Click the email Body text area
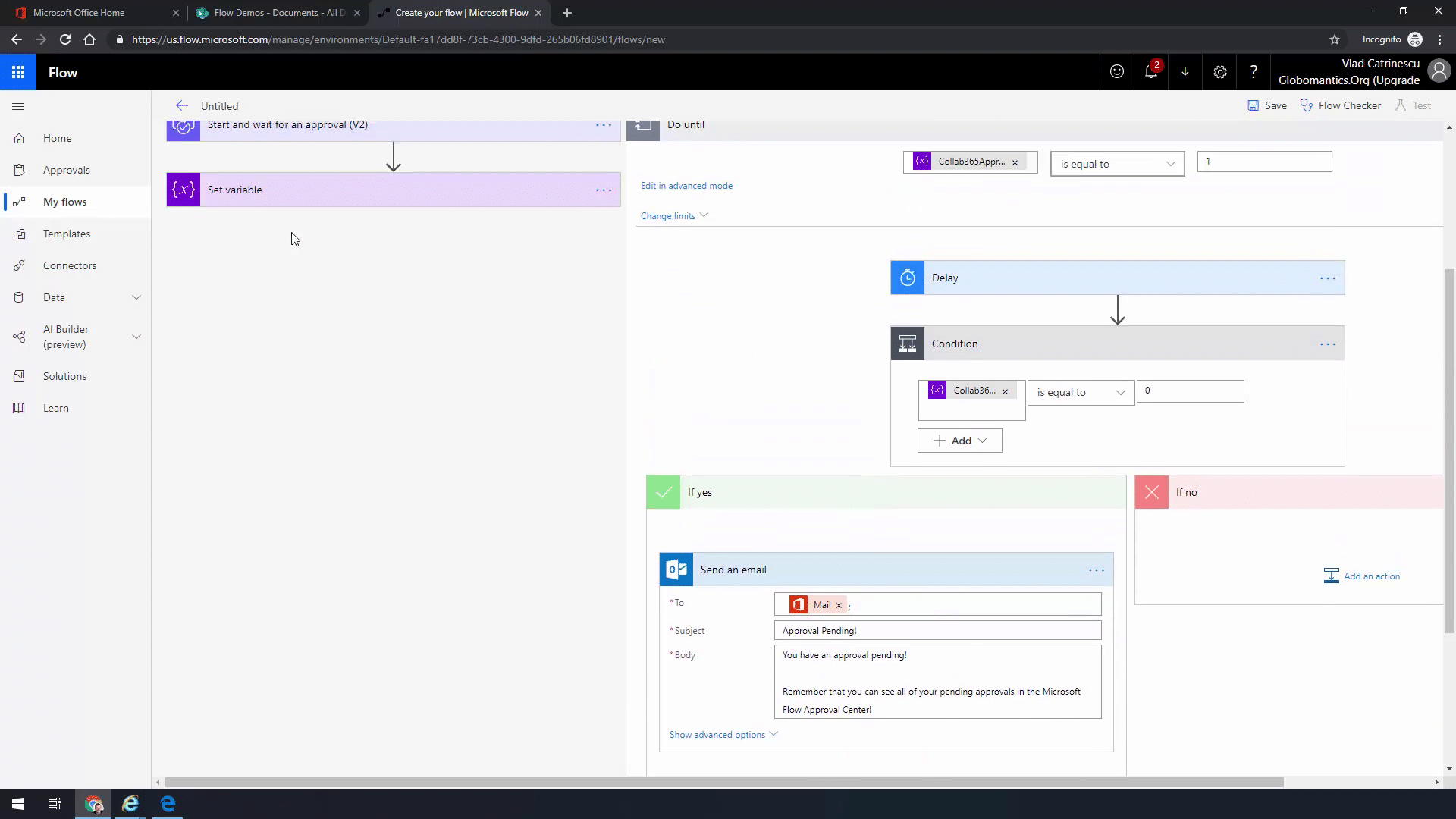The width and height of the screenshot is (1456, 819). pyautogui.click(x=937, y=682)
